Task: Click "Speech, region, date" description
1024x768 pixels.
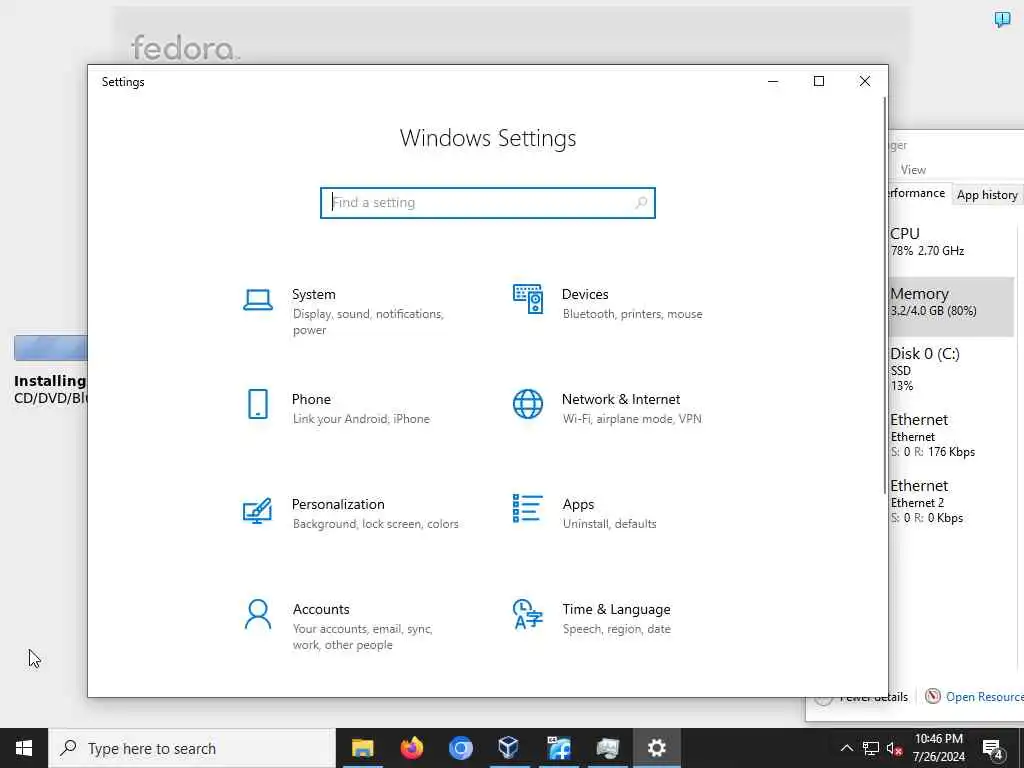Action: coord(616,629)
